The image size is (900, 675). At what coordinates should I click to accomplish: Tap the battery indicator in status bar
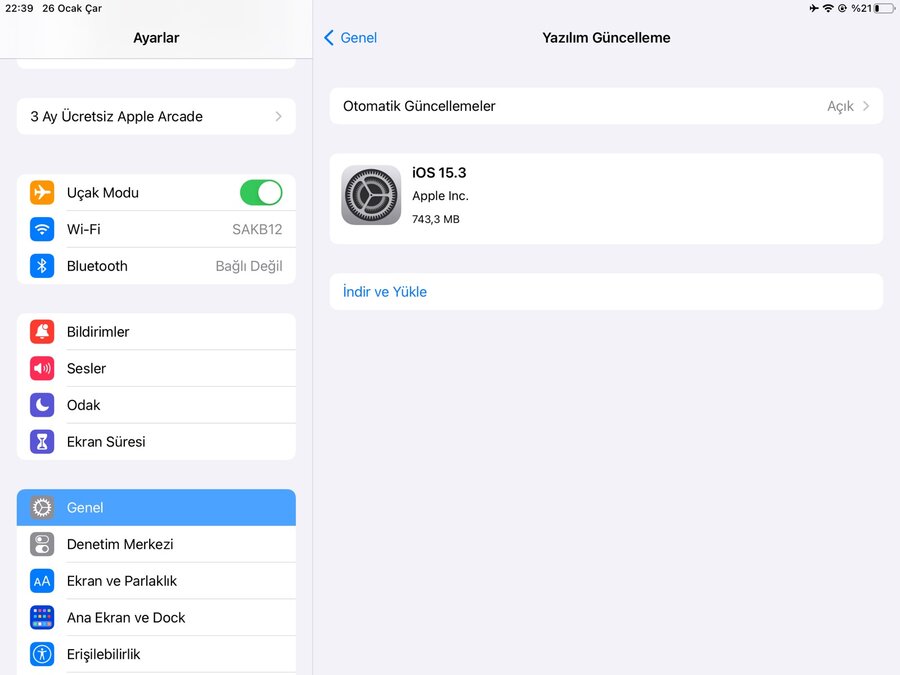(885, 8)
